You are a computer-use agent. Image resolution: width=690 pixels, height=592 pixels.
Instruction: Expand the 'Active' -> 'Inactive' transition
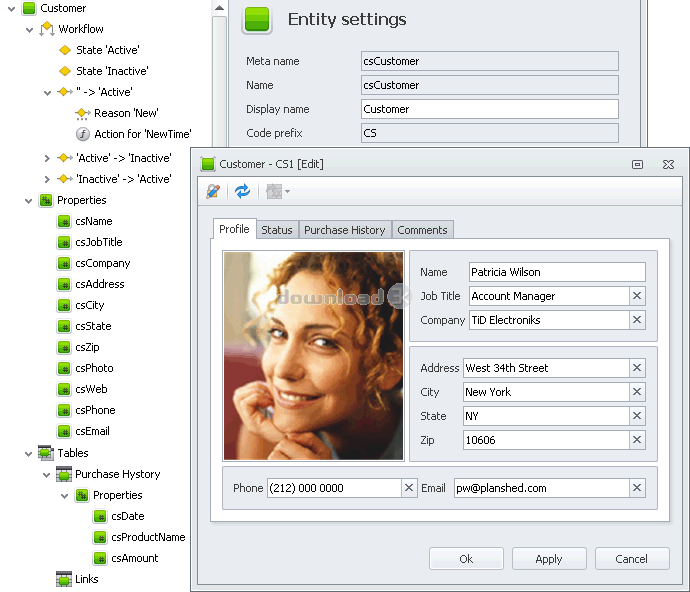pos(47,158)
